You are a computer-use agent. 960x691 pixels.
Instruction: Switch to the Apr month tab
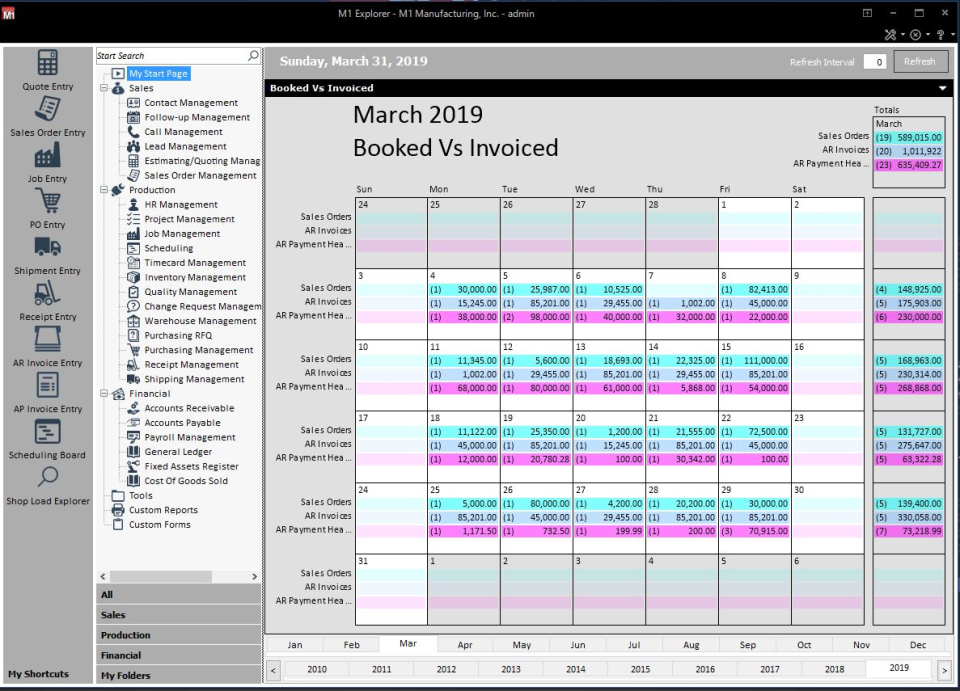click(x=465, y=645)
